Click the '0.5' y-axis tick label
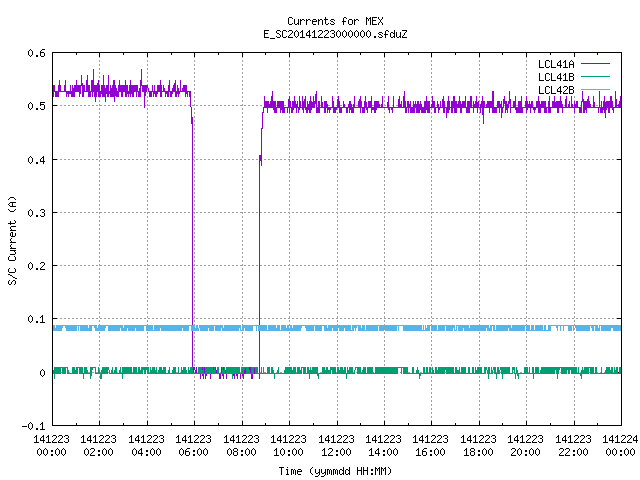Viewport: 640px width, 480px height. (36, 106)
